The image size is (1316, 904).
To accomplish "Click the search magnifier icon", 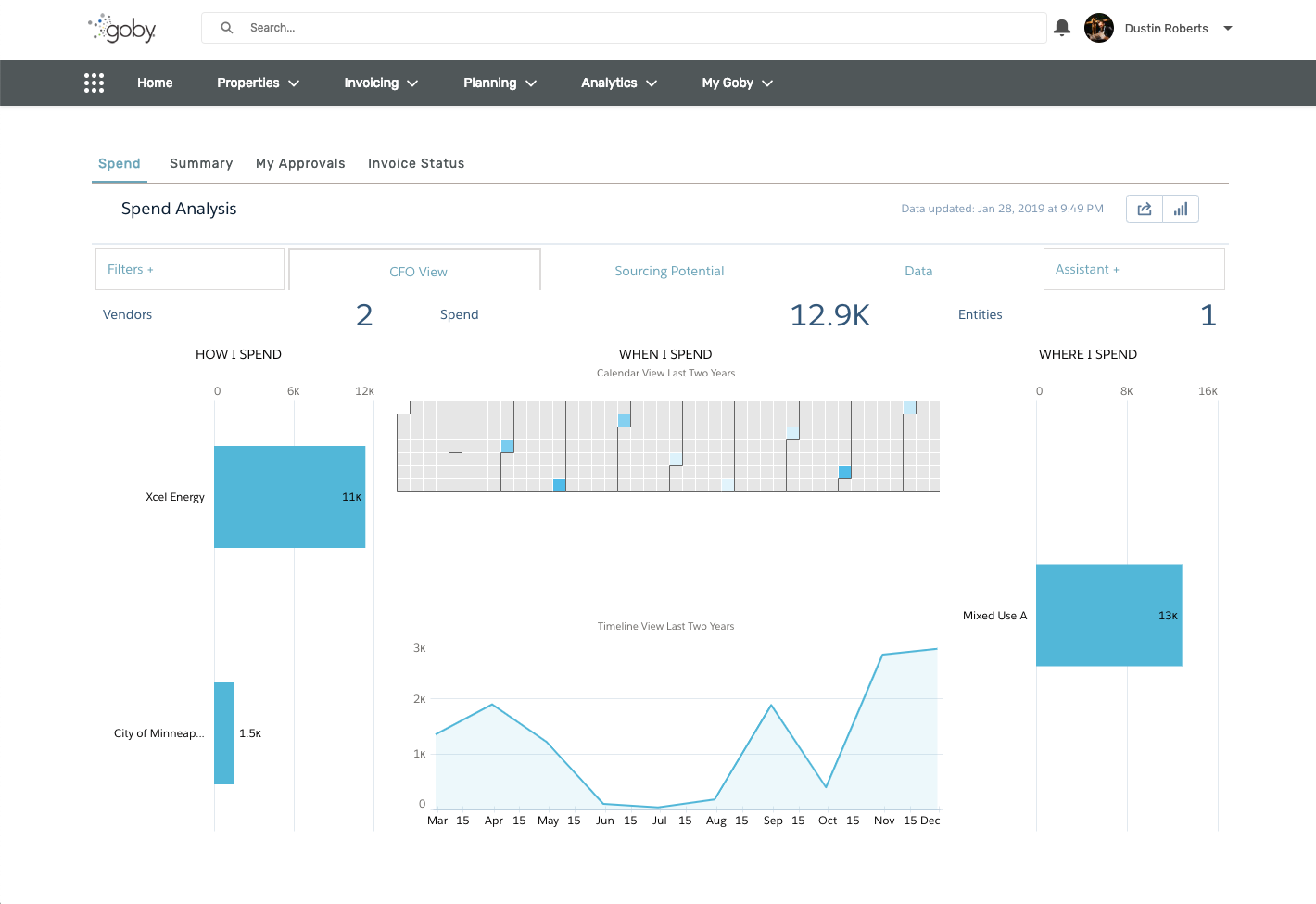I will point(226,28).
